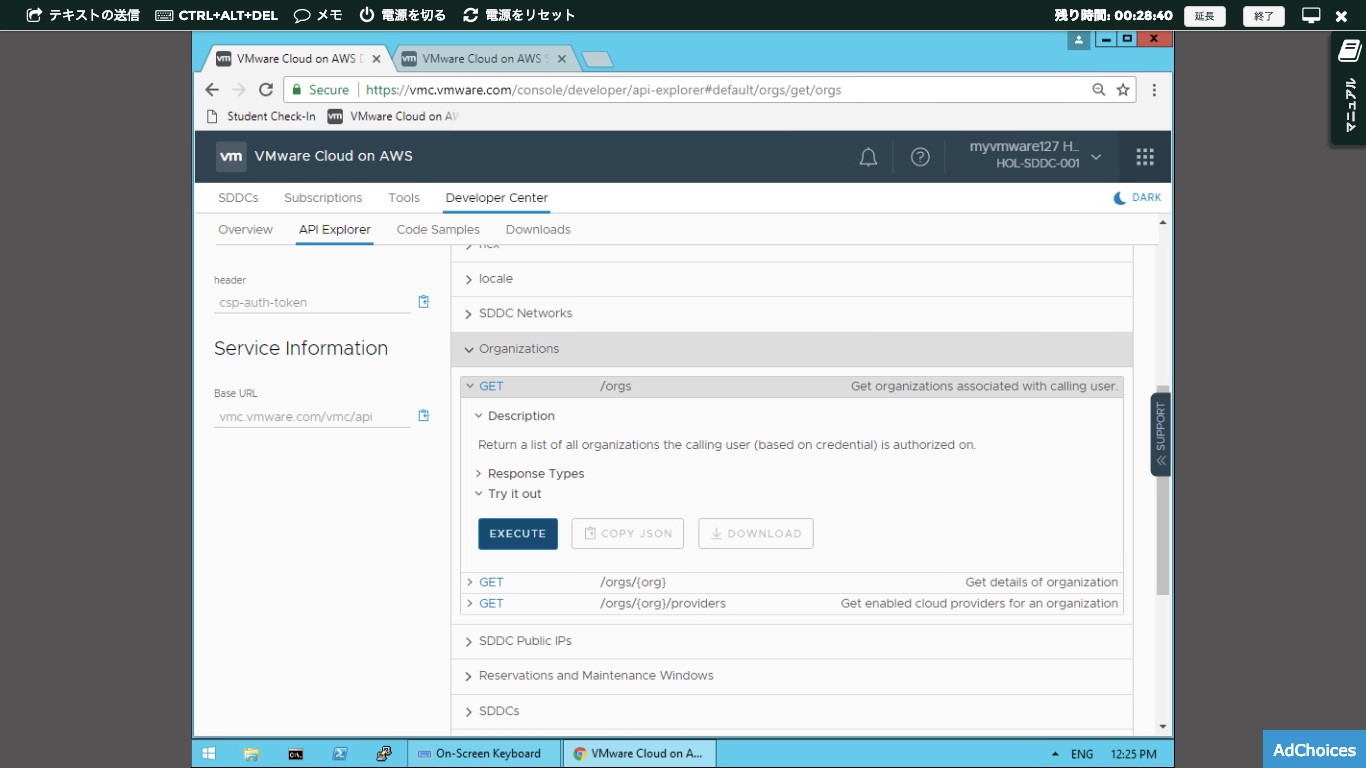
Task: Toggle the DARK theme switch
Action: coord(1138,198)
